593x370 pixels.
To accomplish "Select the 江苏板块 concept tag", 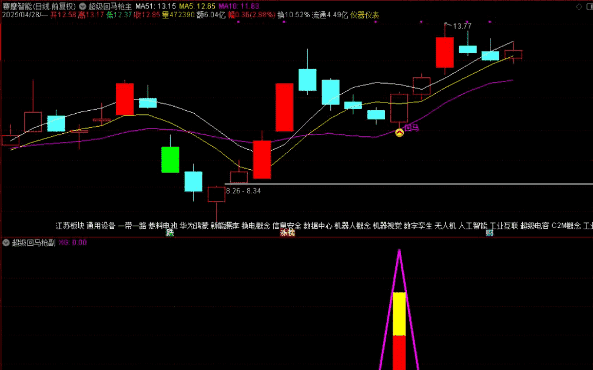I will click(70, 226).
